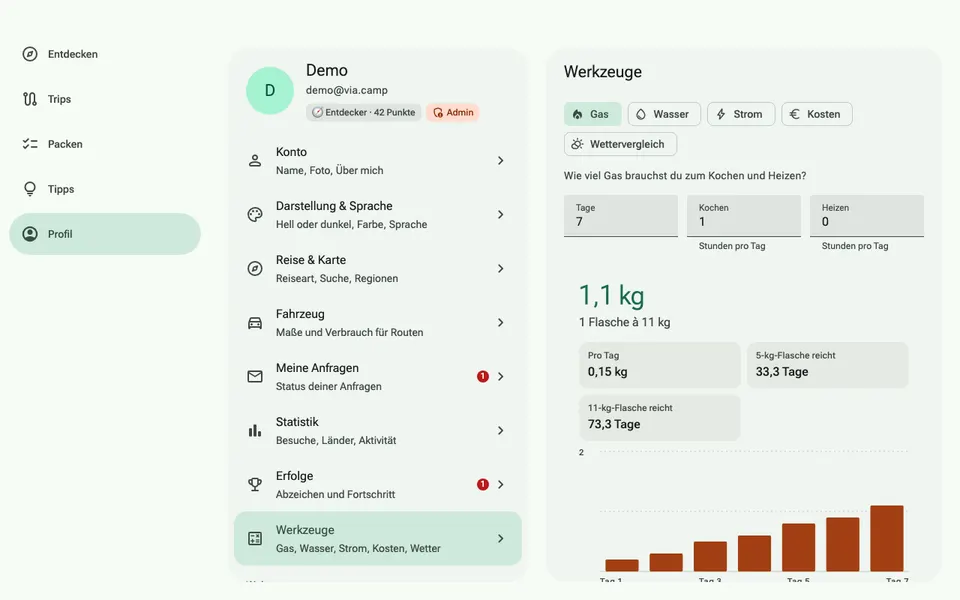This screenshot has height=600, width=960.
Task: Open Darstellung & Sprache via chevron
Action: [x=501, y=214]
